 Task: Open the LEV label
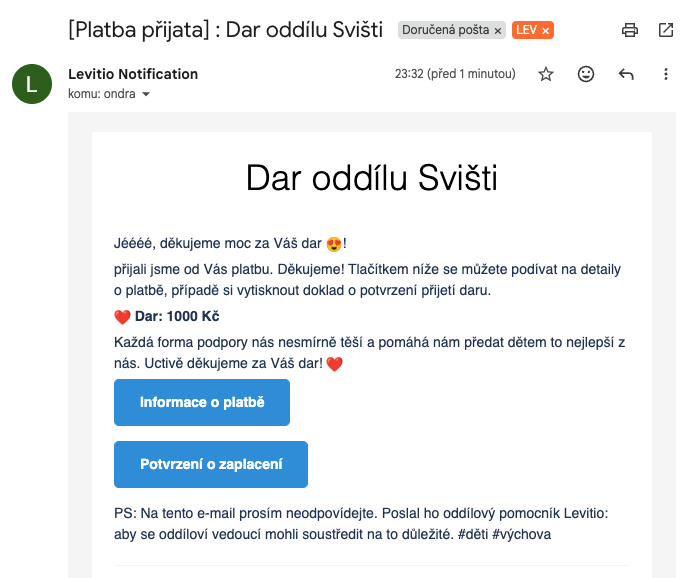[x=526, y=31]
